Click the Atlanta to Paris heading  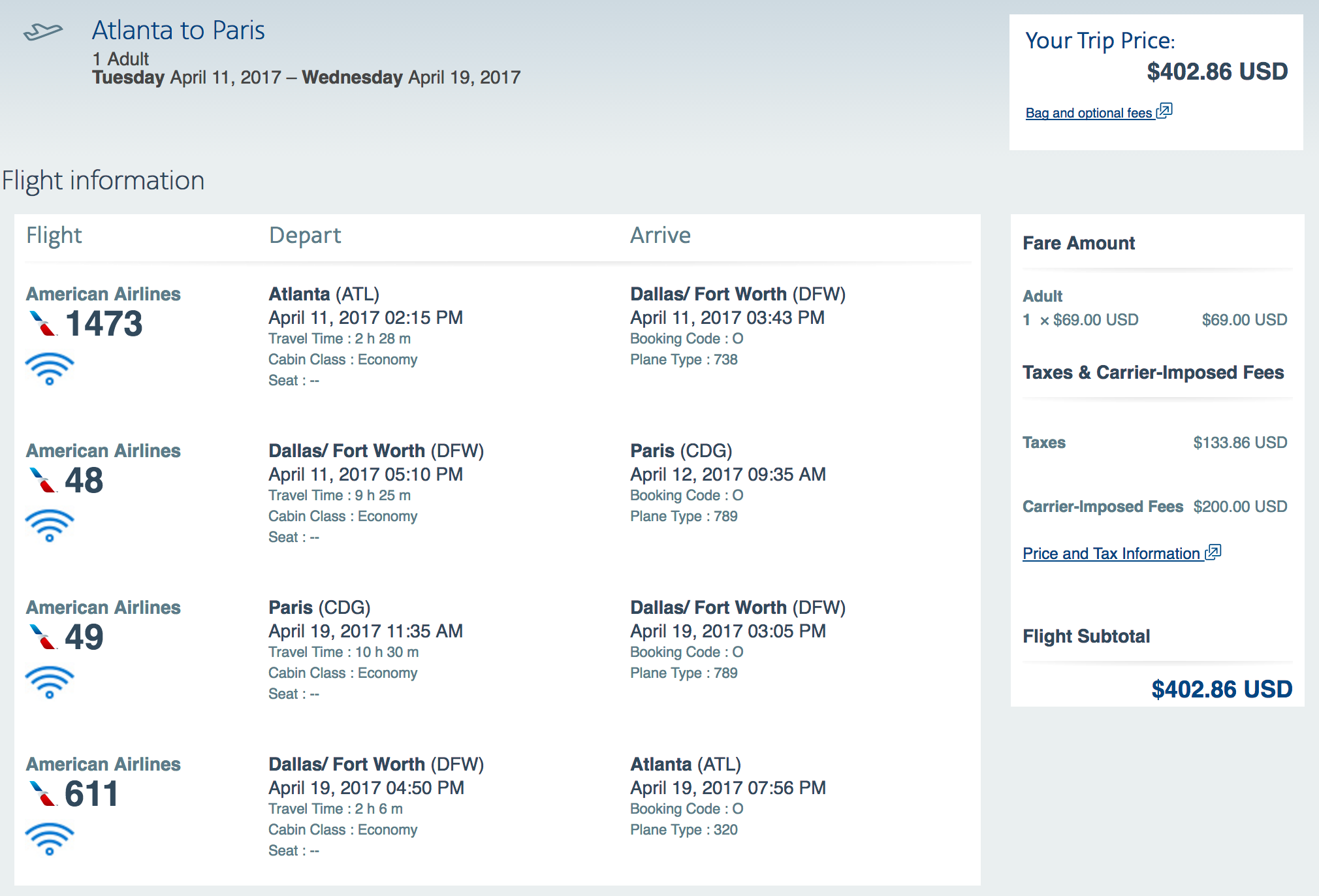(178, 30)
